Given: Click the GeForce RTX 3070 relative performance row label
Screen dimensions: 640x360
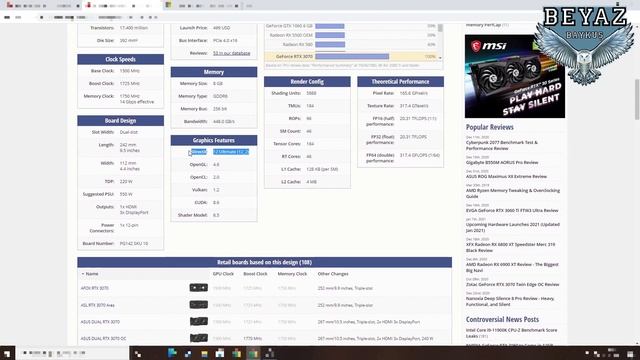Looking at the screenshot, I should [x=294, y=57].
